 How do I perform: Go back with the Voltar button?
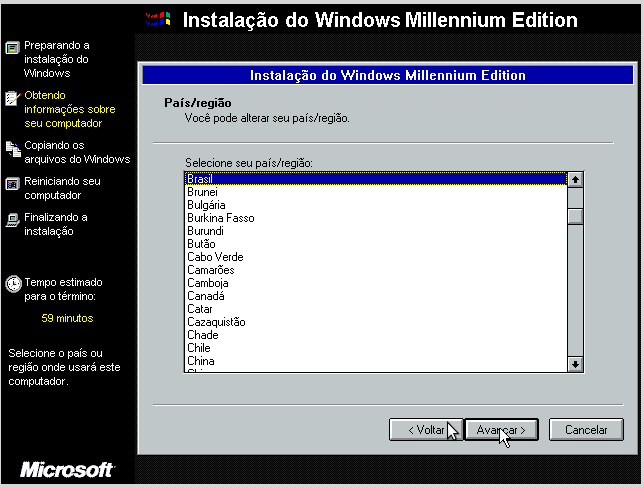(x=426, y=430)
